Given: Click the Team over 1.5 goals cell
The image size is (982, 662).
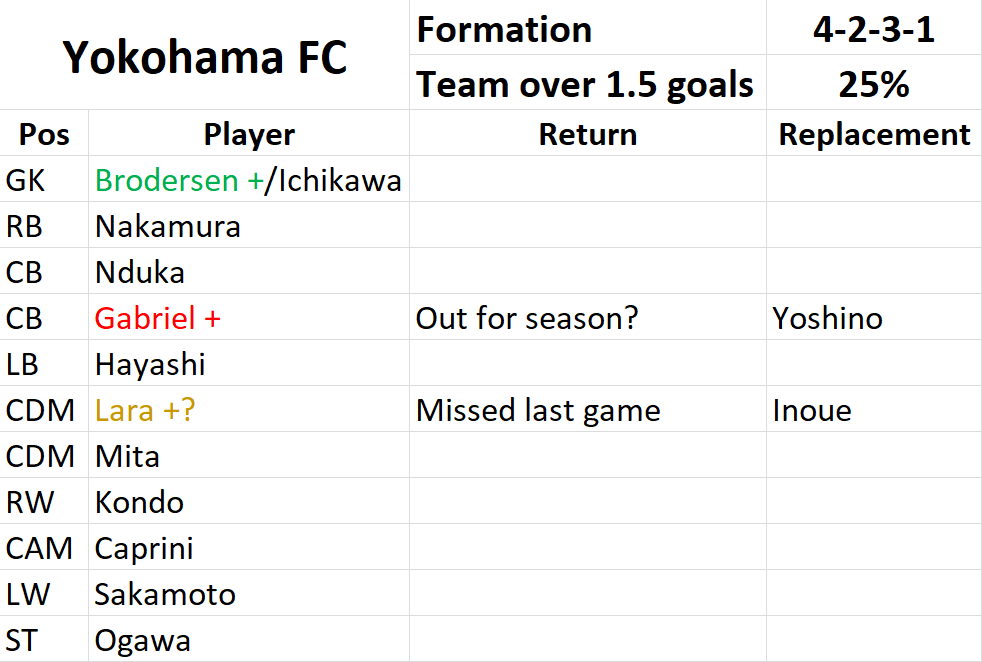Looking at the screenshot, I should [587, 83].
